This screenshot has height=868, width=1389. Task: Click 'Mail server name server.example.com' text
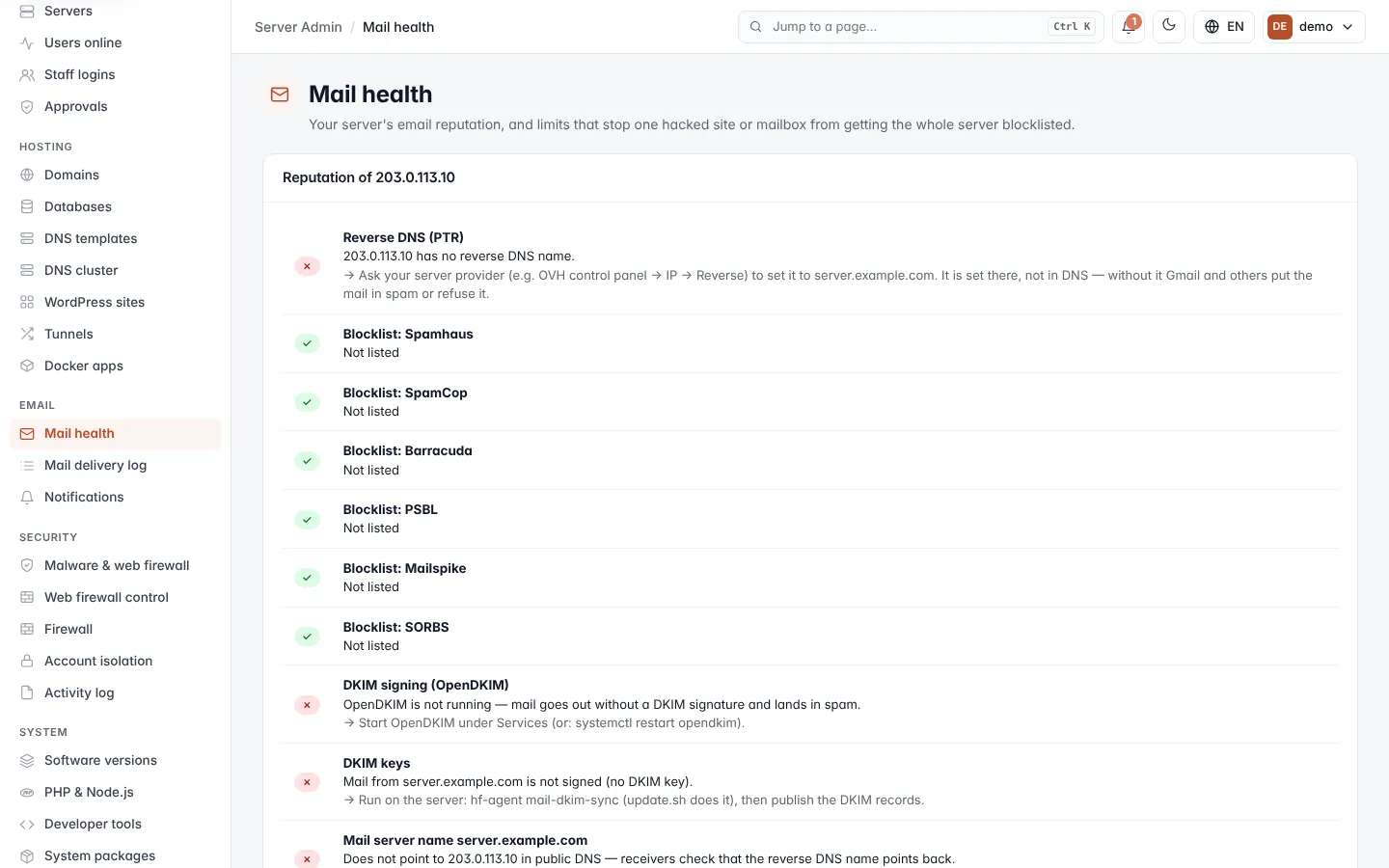click(465, 840)
